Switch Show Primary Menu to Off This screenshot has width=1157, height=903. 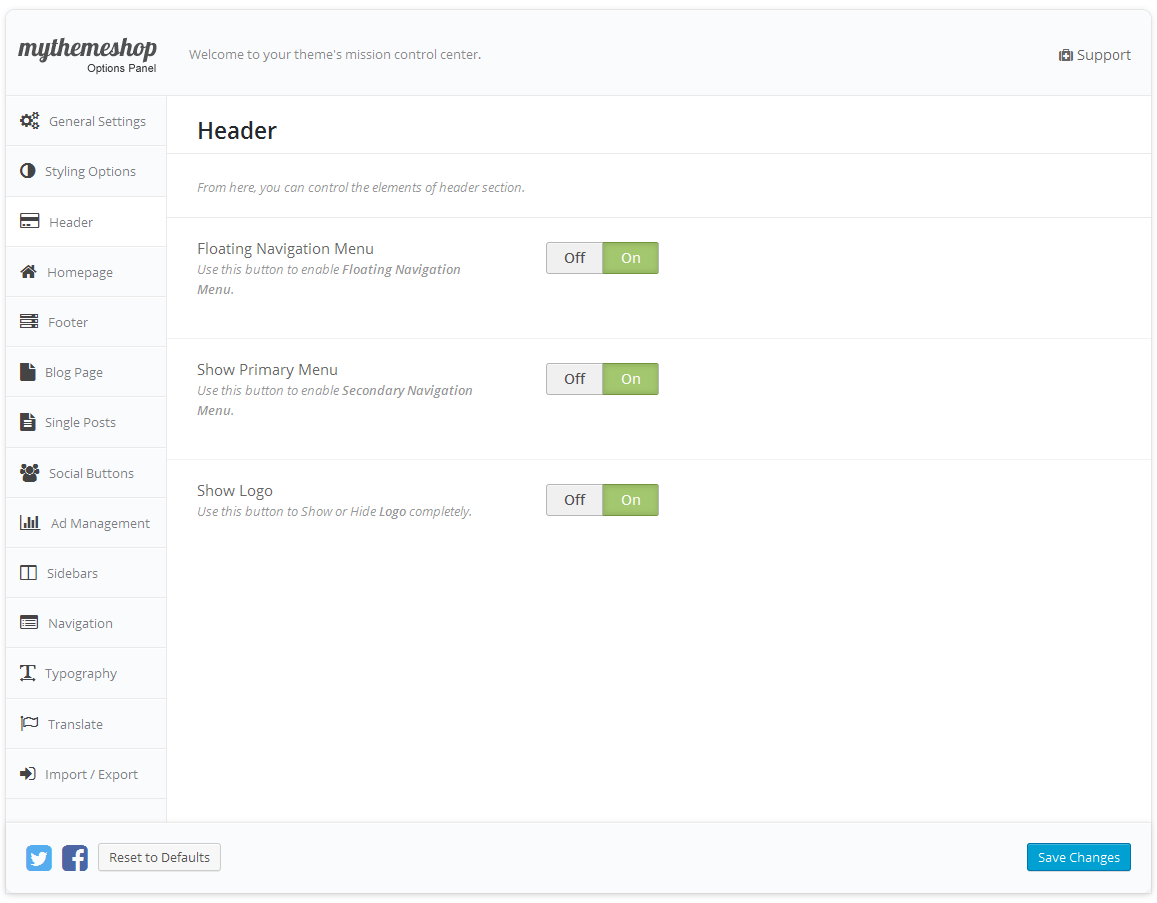tap(574, 379)
